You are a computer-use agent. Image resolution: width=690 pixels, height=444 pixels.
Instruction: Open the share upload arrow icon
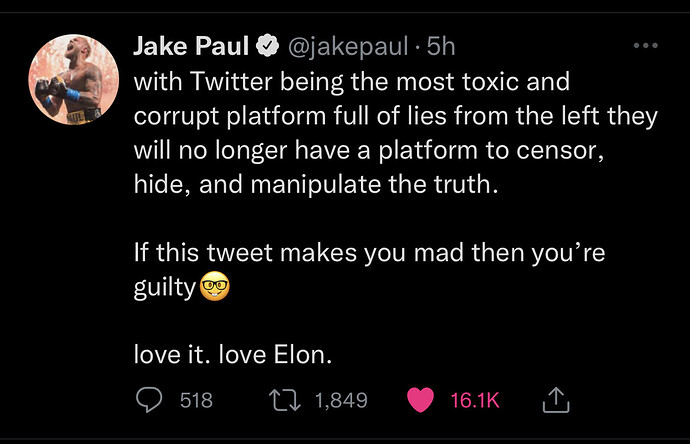click(x=556, y=400)
